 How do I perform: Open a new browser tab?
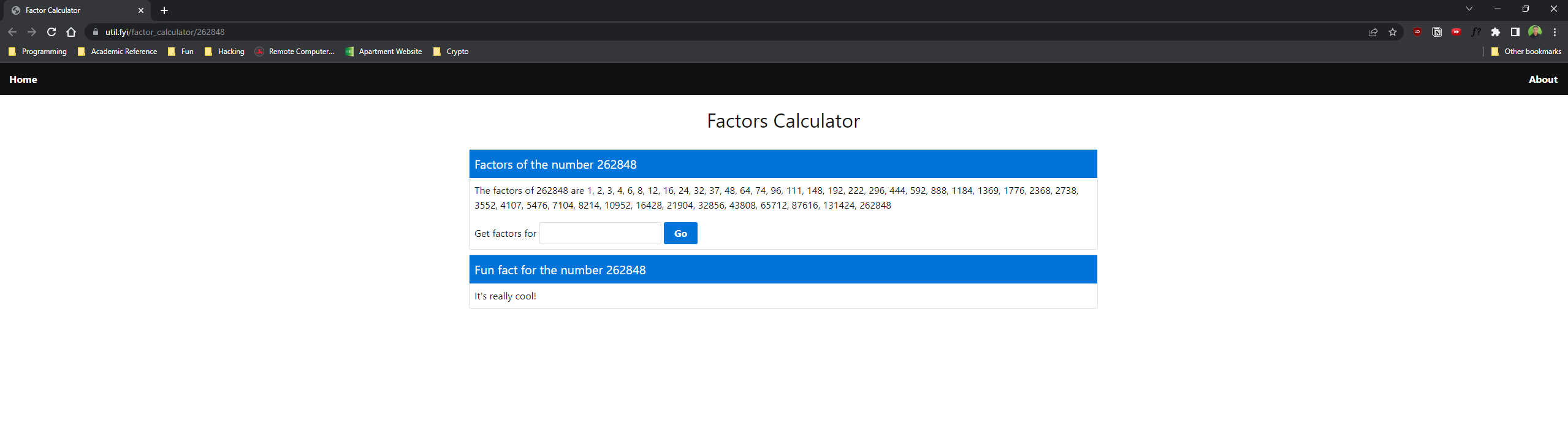pyautogui.click(x=164, y=10)
